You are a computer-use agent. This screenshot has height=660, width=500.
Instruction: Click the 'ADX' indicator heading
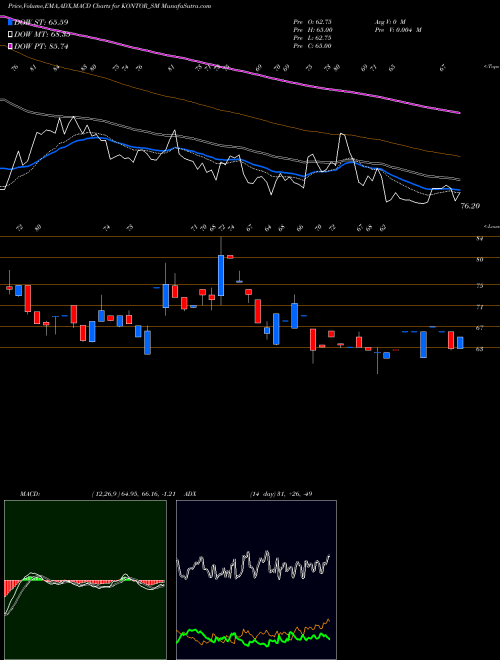(x=190, y=494)
